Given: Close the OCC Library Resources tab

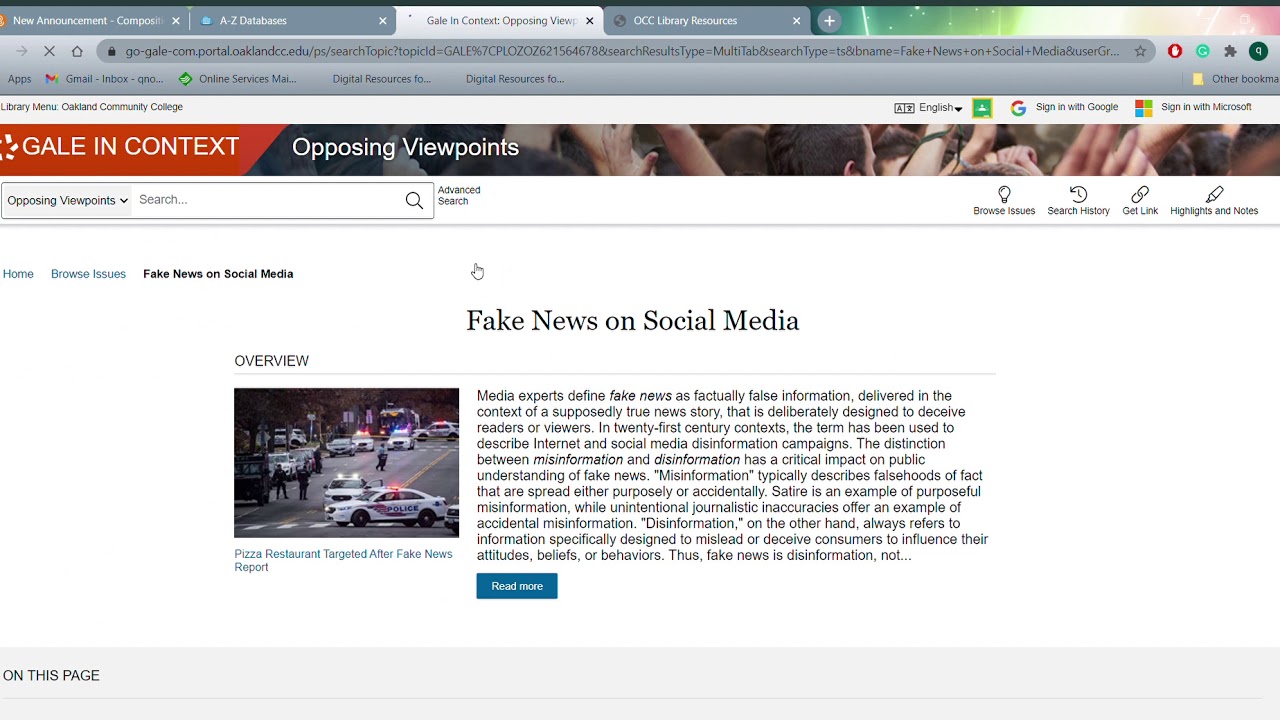Looking at the screenshot, I should pyautogui.click(x=796, y=20).
